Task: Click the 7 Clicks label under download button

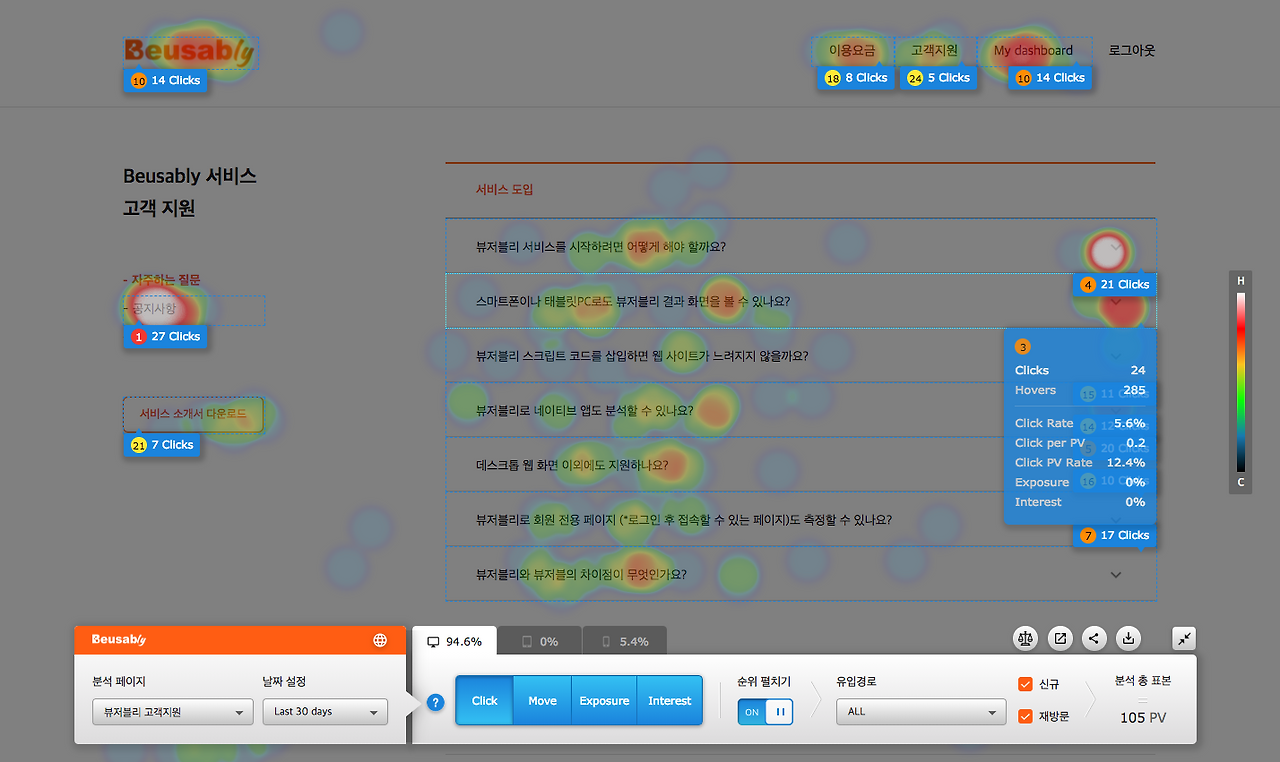Action: tap(161, 445)
